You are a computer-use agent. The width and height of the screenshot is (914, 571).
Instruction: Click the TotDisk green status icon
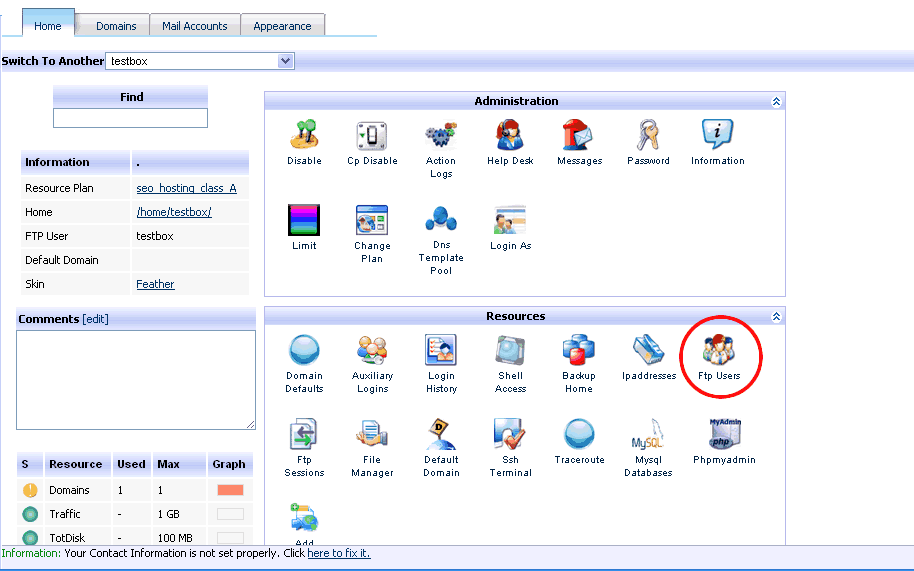[30, 538]
